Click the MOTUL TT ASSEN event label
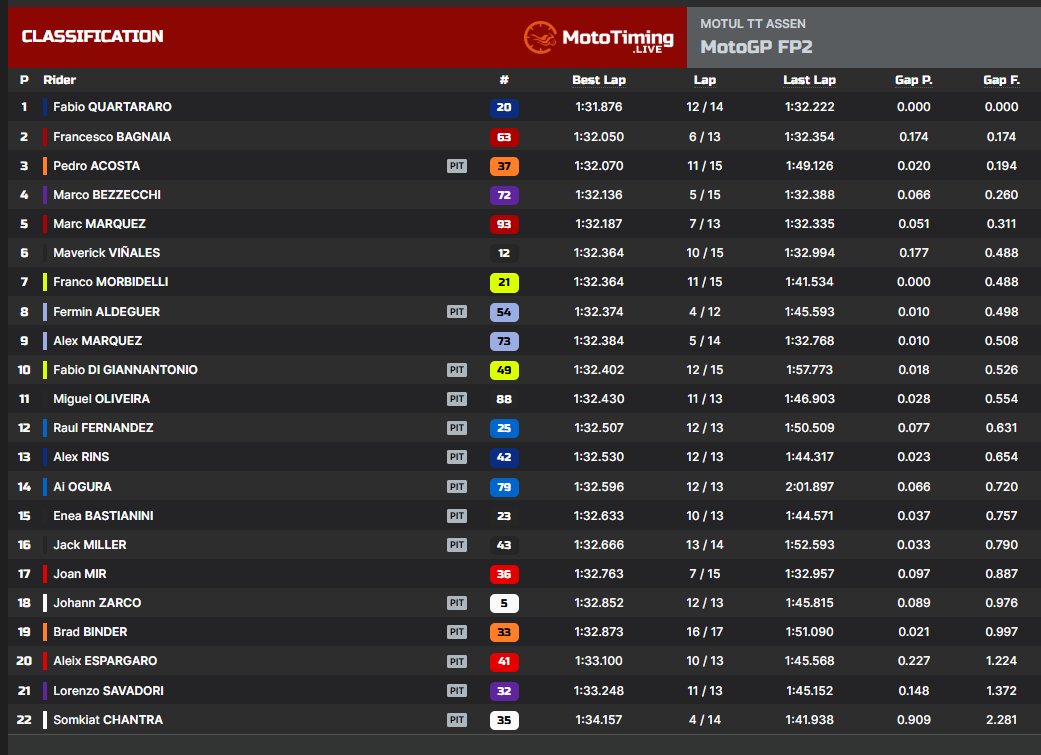The image size is (1041, 755). (x=753, y=24)
